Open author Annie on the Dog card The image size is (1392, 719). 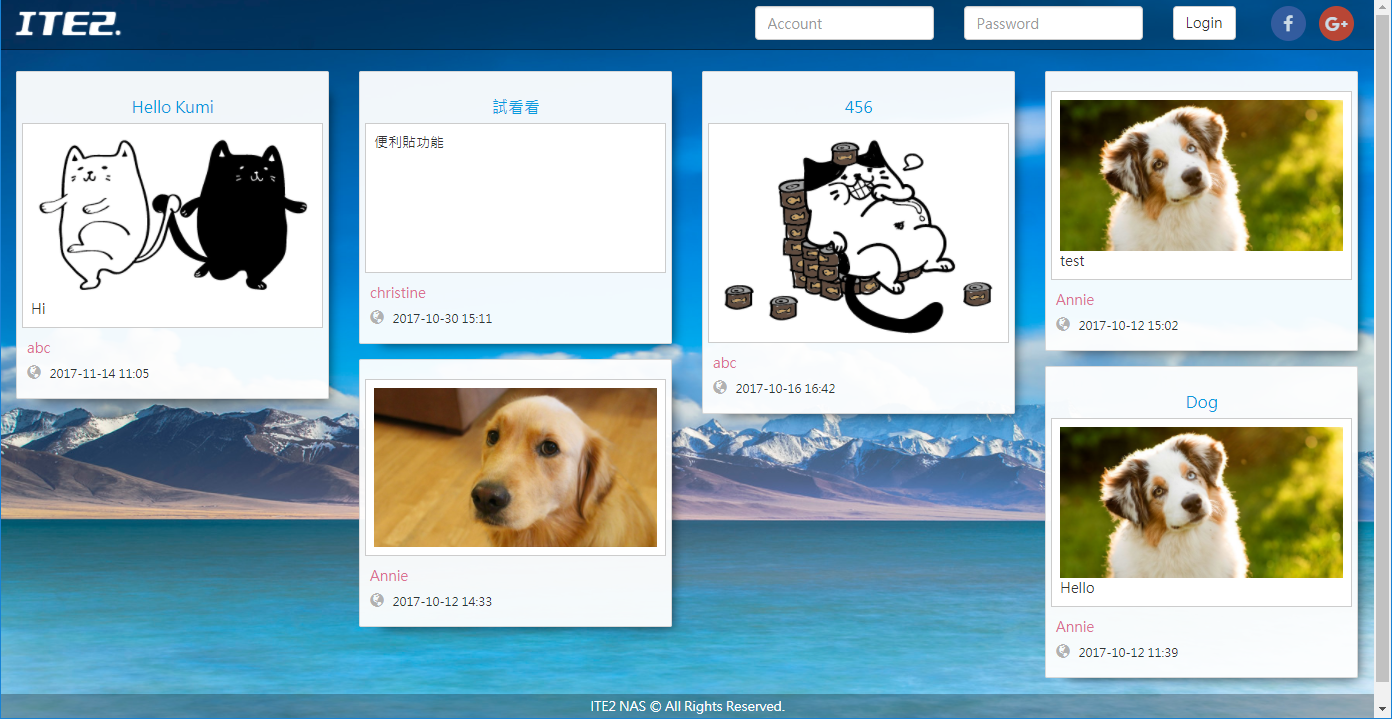[1075, 627]
